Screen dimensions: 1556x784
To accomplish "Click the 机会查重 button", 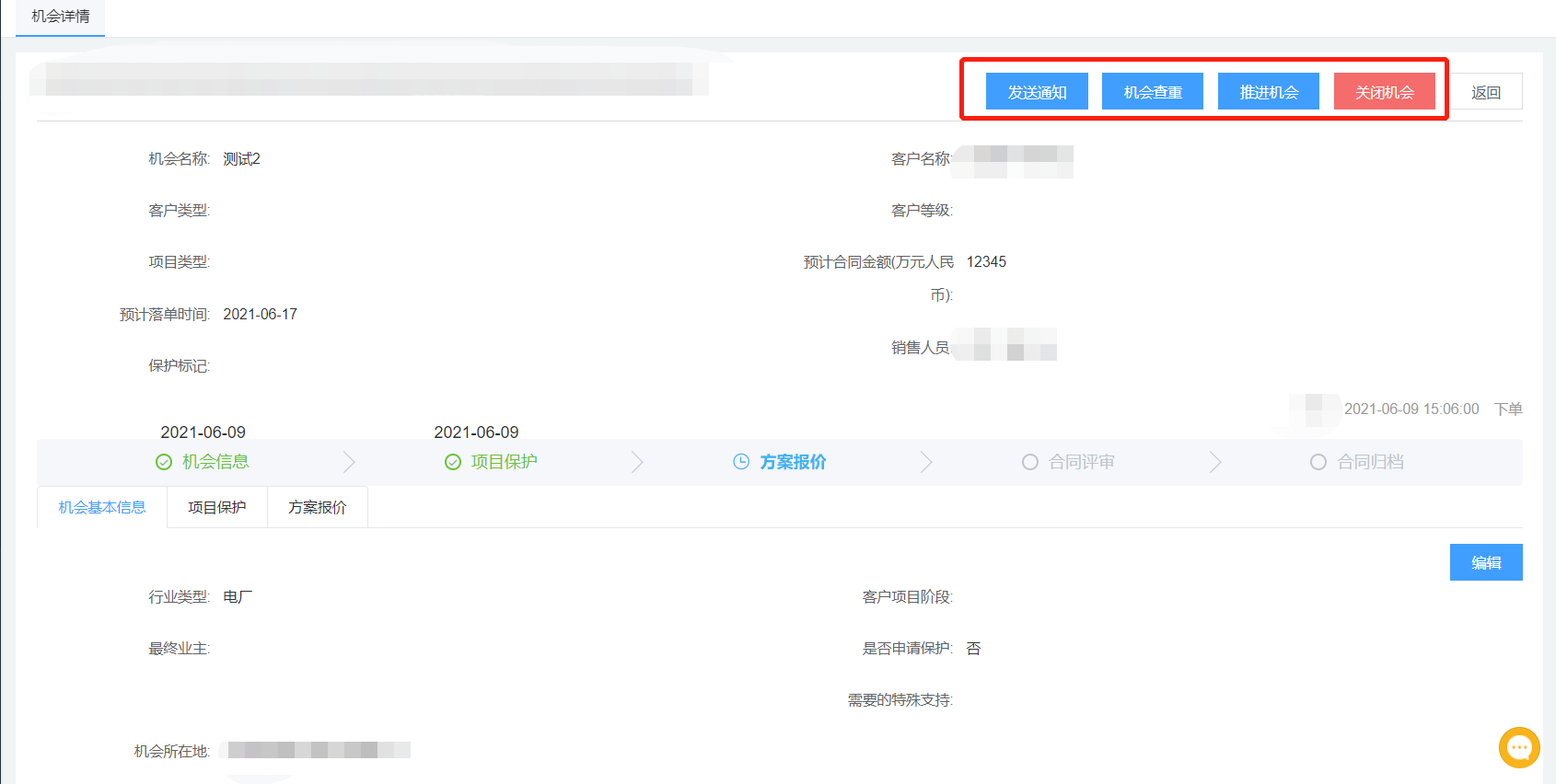I will 1153,92.
